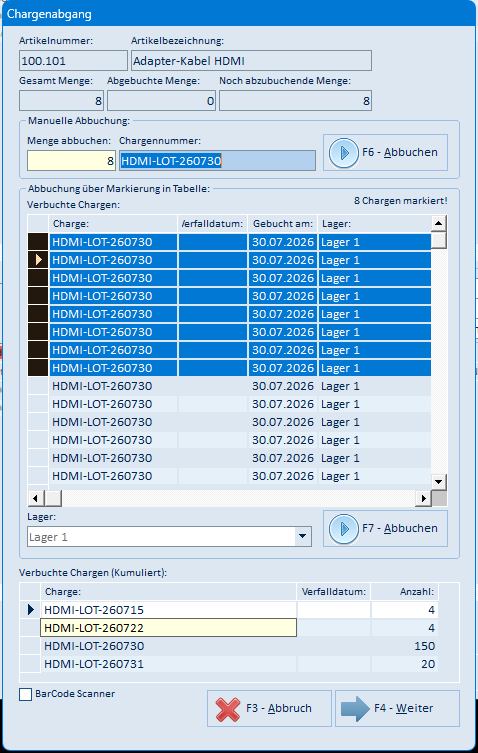This screenshot has height=753, width=478.
Task: Enable the BarCode Scanner checkbox
Action: [25, 694]
